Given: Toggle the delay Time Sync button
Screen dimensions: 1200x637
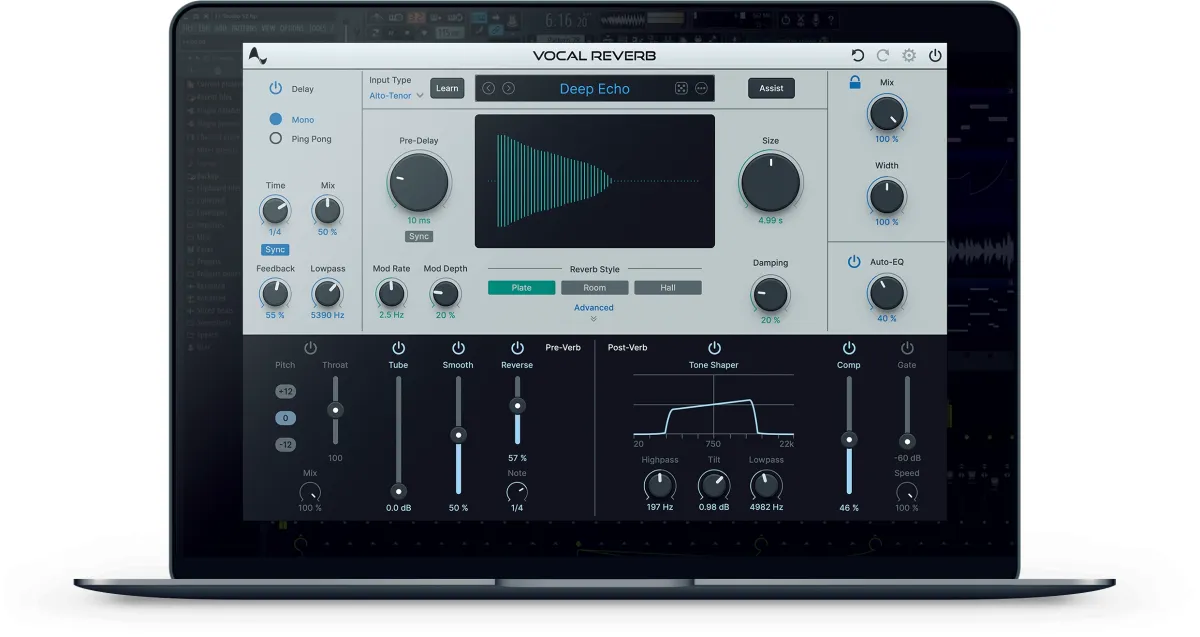Looking at the screenshot, I should pyautogui.click(x=275, y=249).
